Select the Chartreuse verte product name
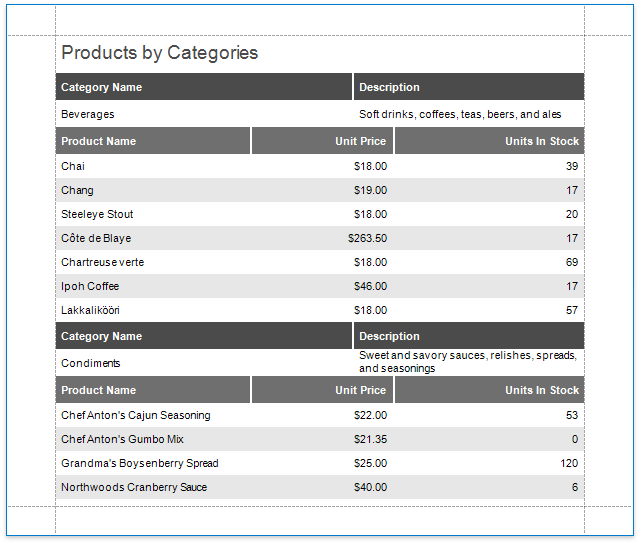The image size is (640, 544). [x=102, y=262]
